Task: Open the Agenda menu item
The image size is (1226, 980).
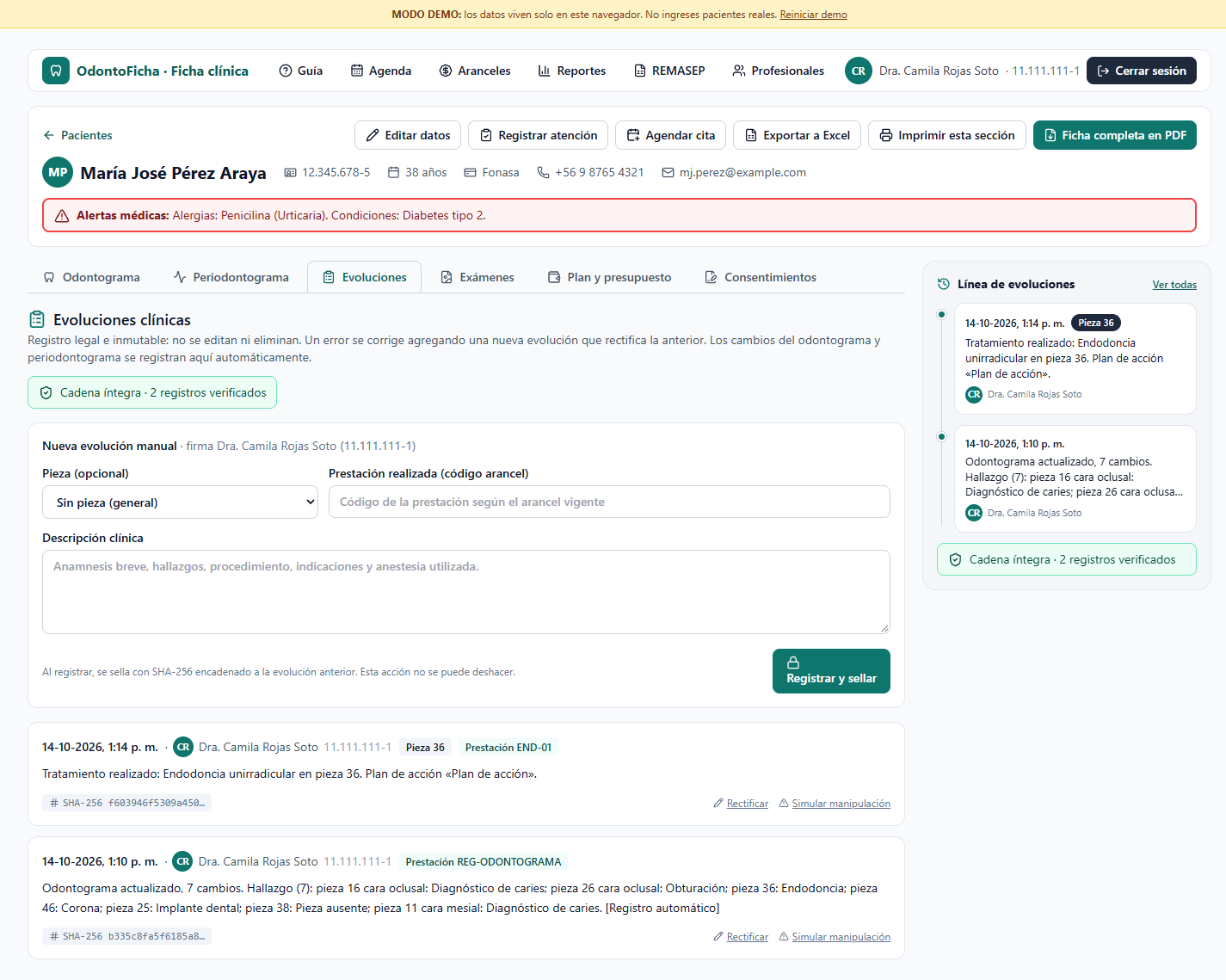Action: point(381,71)
